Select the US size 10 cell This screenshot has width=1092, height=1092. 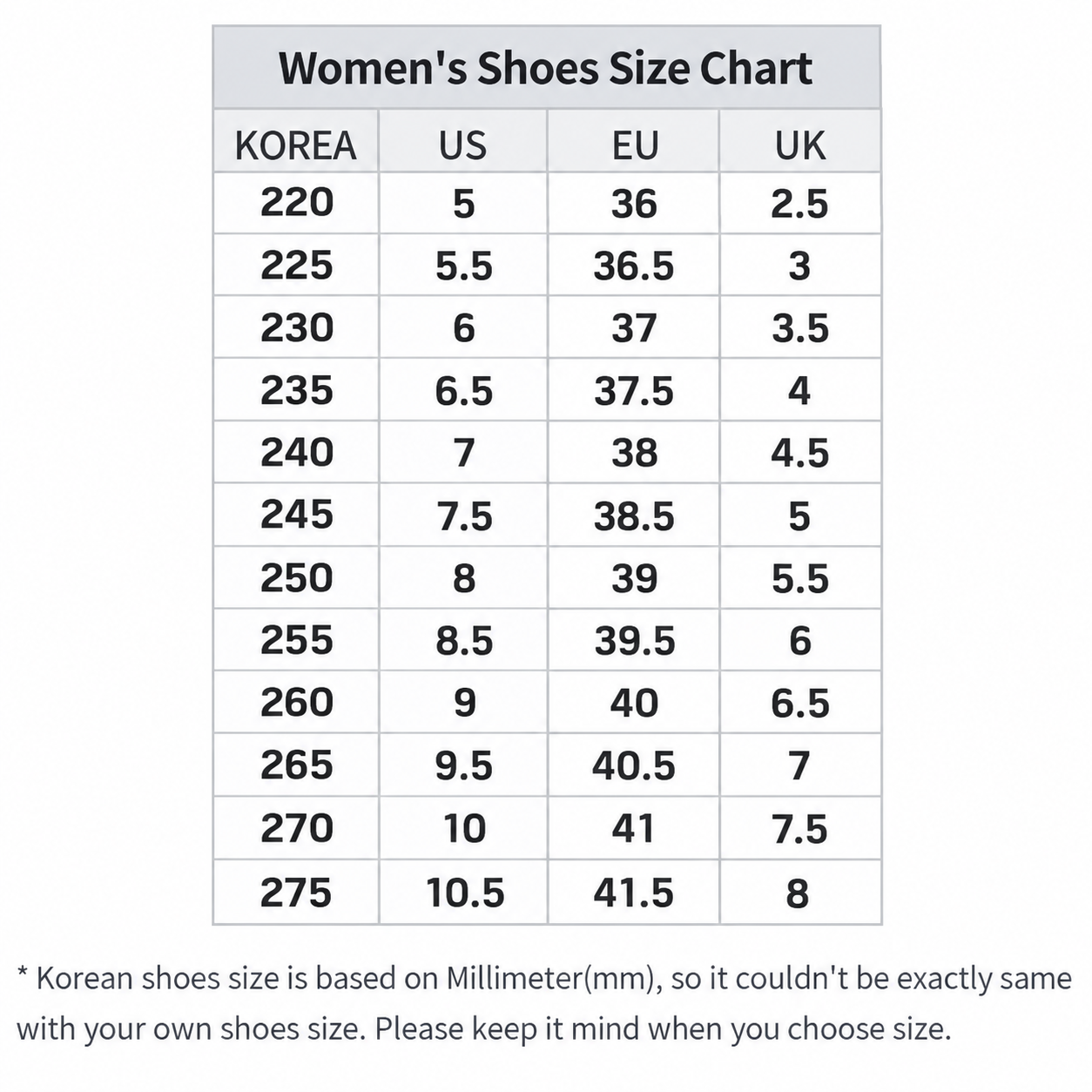pyautogui.click(x=462, y=828)
